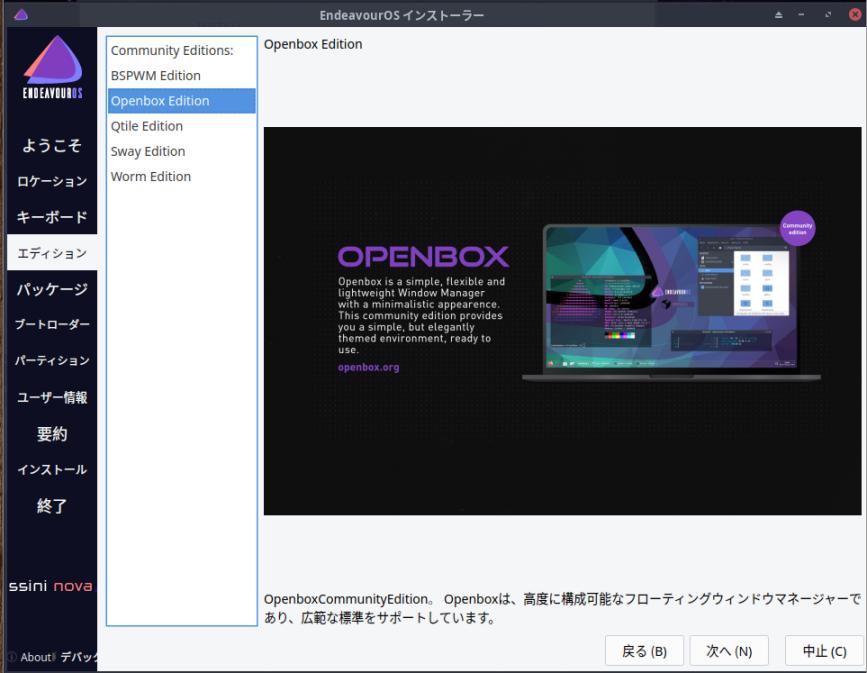Click the keep-above arrow icon in title bar
The height and width of the screenshot is (673, 867).
(779, 15)
